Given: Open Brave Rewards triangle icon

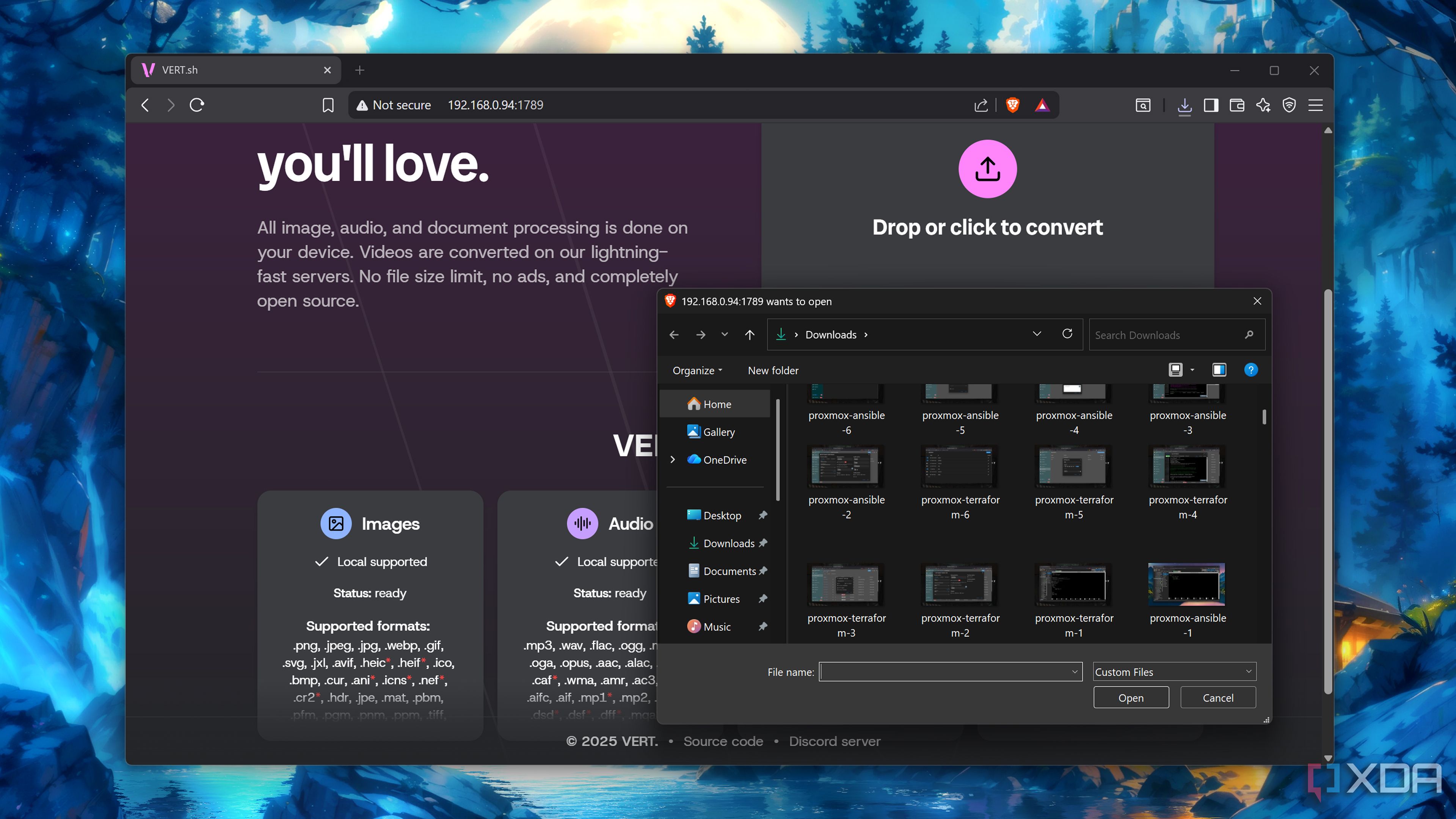Looking at the screenshot, I should pyautogui.click(x=1042, y=105).
